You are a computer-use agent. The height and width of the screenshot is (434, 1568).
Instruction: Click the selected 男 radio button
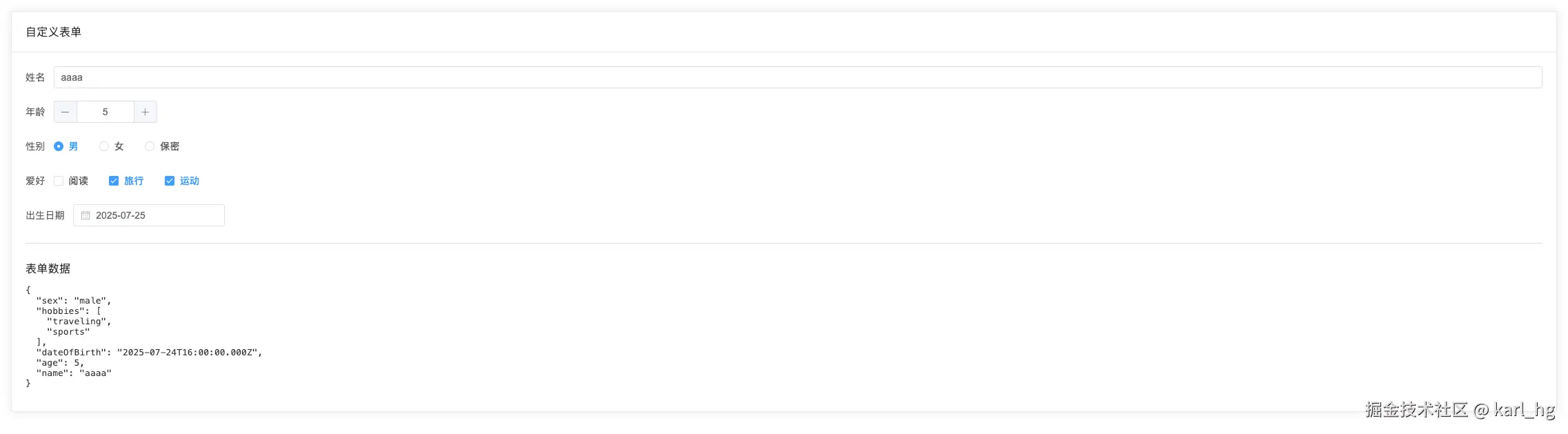(x=58, y=146)
